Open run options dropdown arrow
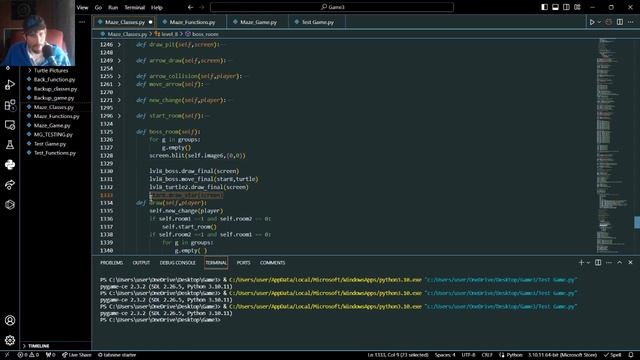The width and height of the screenshot is (640, 360). [x=599, y=22]
